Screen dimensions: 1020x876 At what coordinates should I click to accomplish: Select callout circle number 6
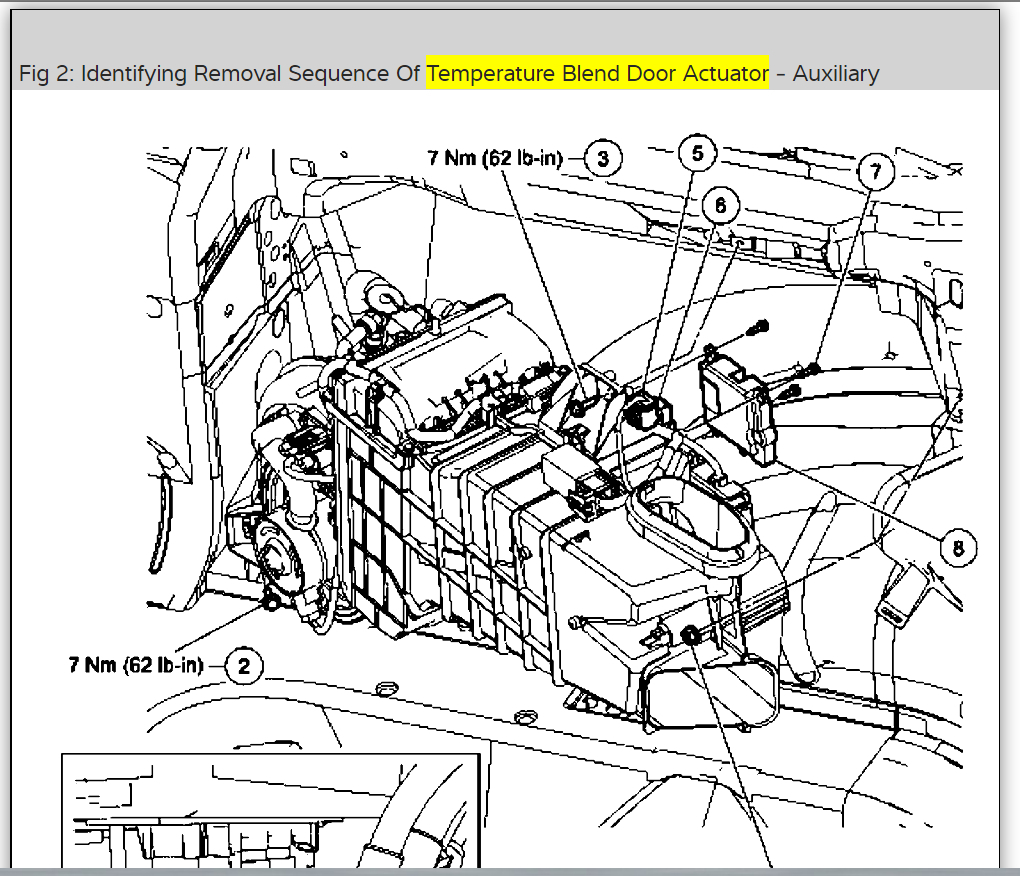pyautogui.click(x=721, y=206)
